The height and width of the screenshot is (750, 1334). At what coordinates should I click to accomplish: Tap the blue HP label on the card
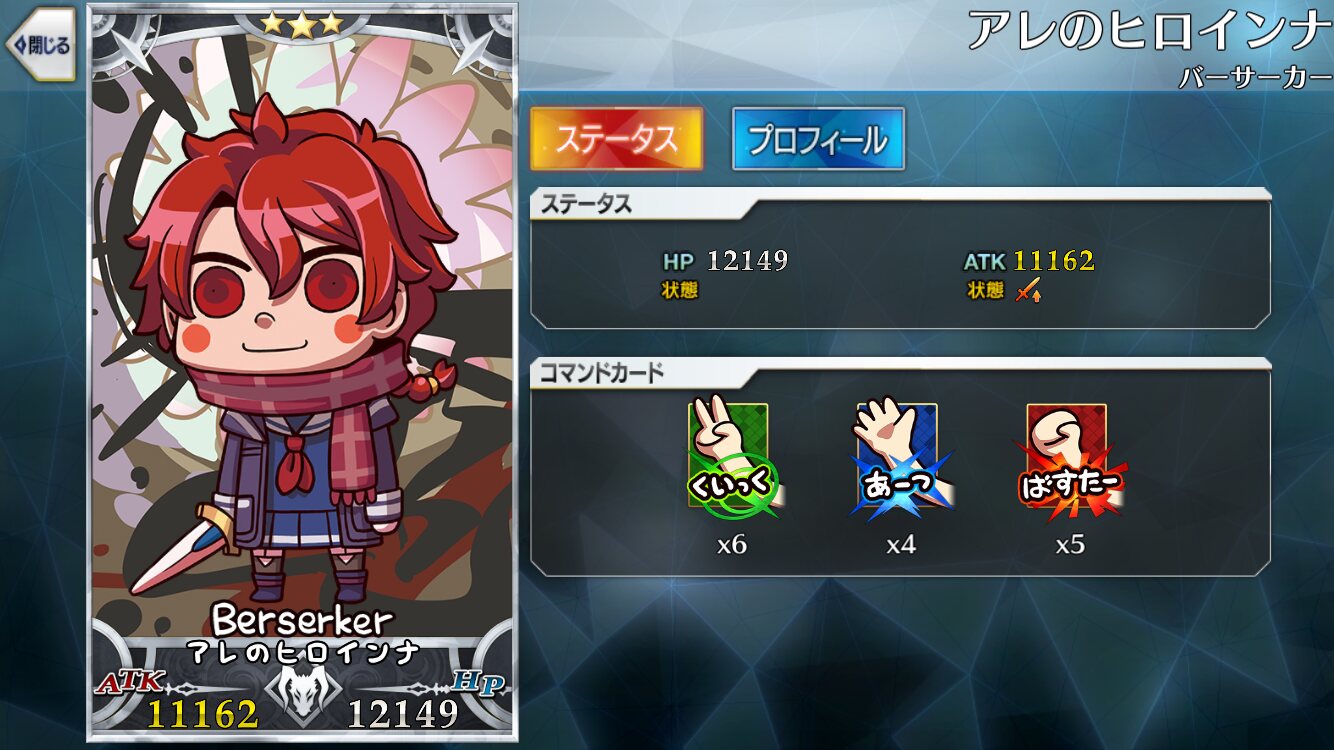point(478,683)
